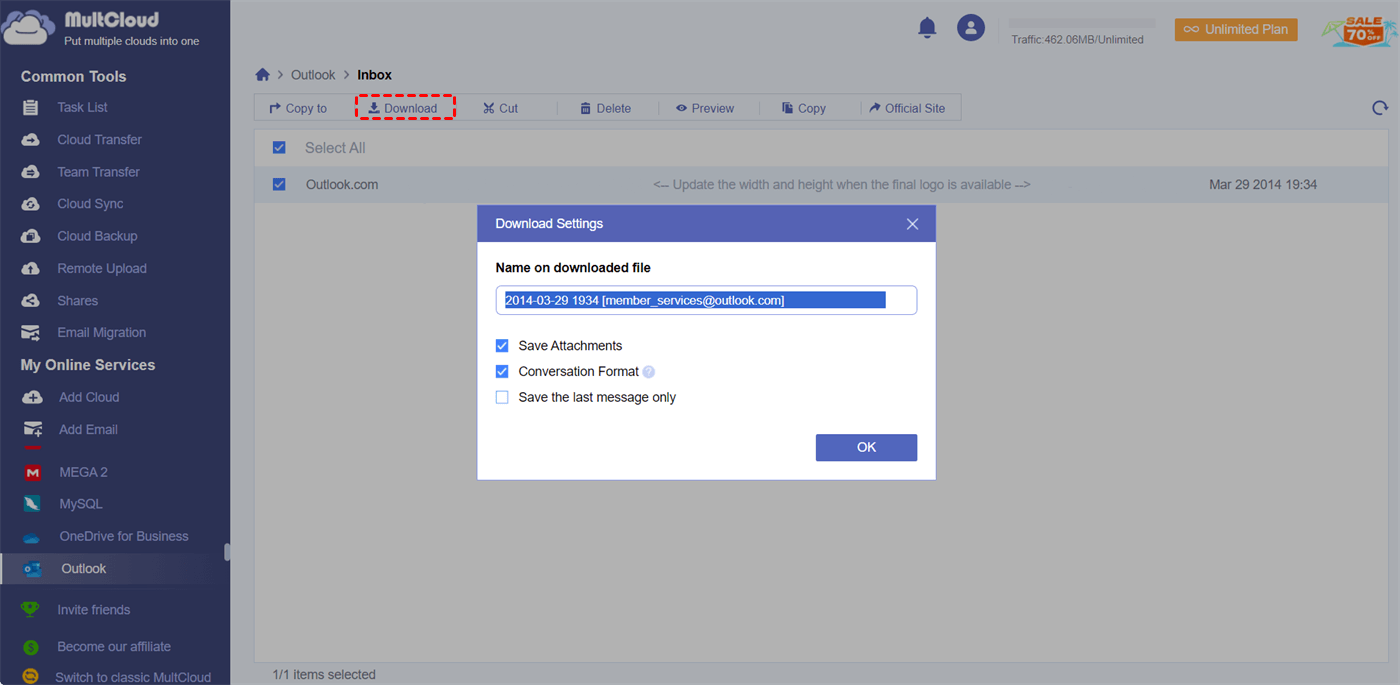Click the Add Cloud icon

[32, 397]
